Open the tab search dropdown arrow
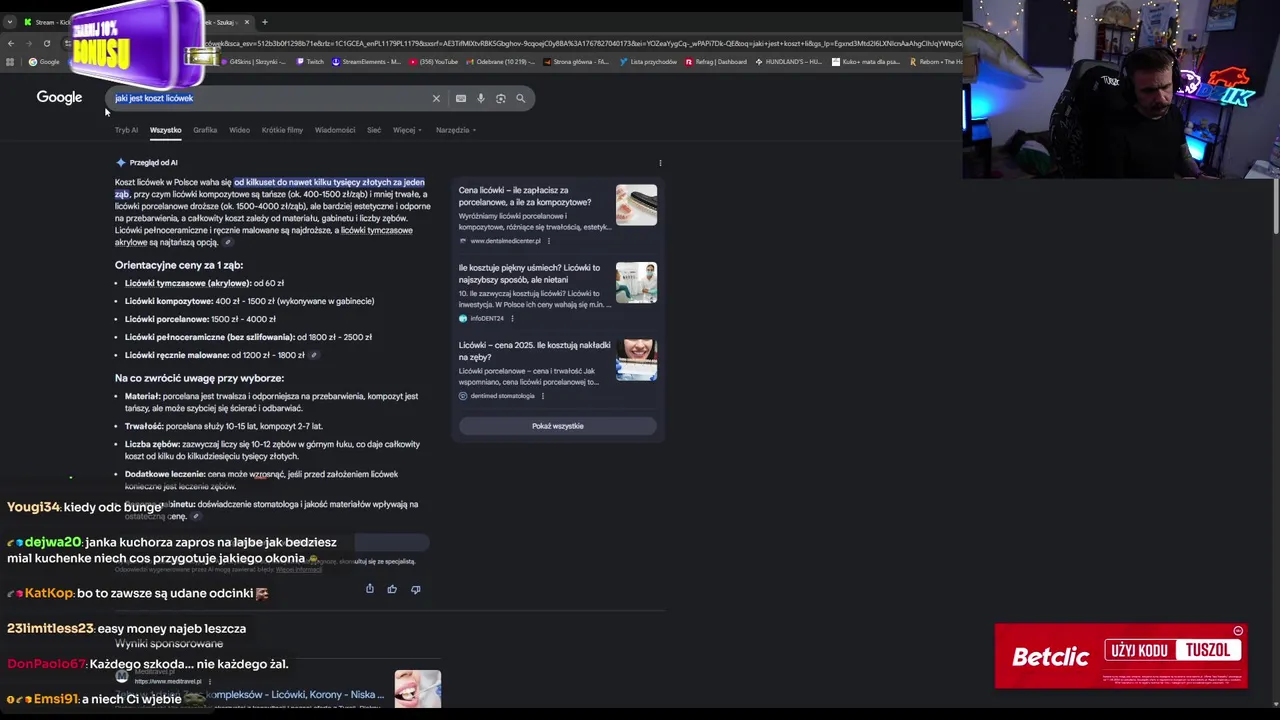Image resolution: width=1280 pixels, height=720 pixels. (10, 22)
